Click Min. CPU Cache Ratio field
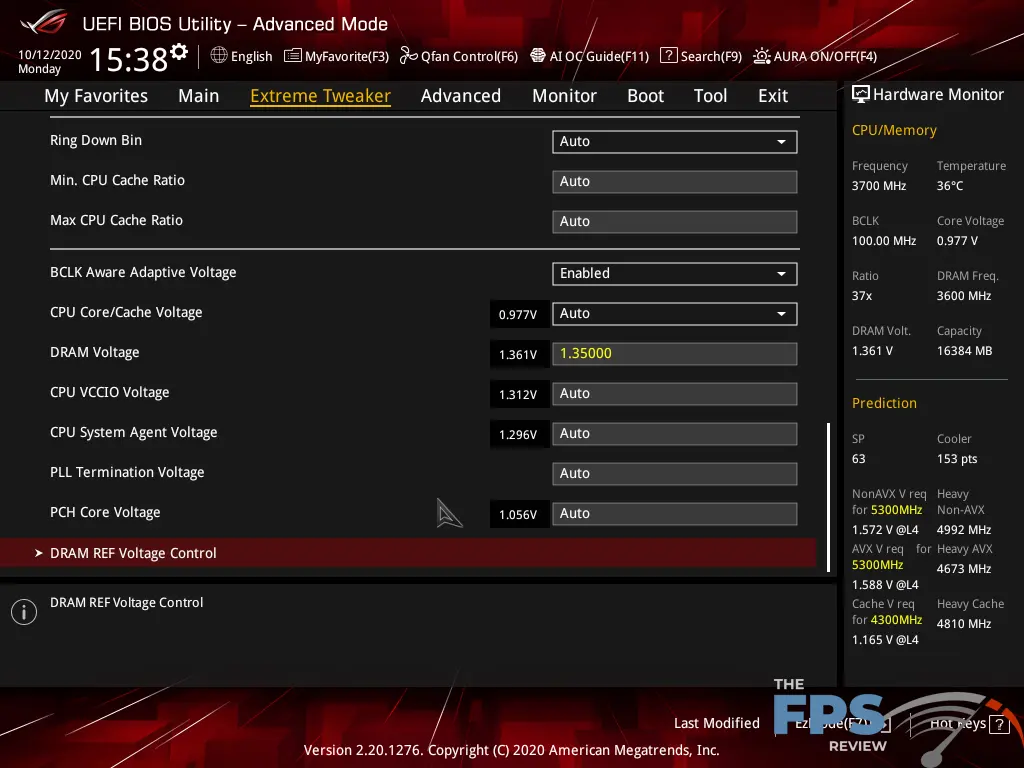The height and width of the screenshot is (768, 1024). (675, 182)
